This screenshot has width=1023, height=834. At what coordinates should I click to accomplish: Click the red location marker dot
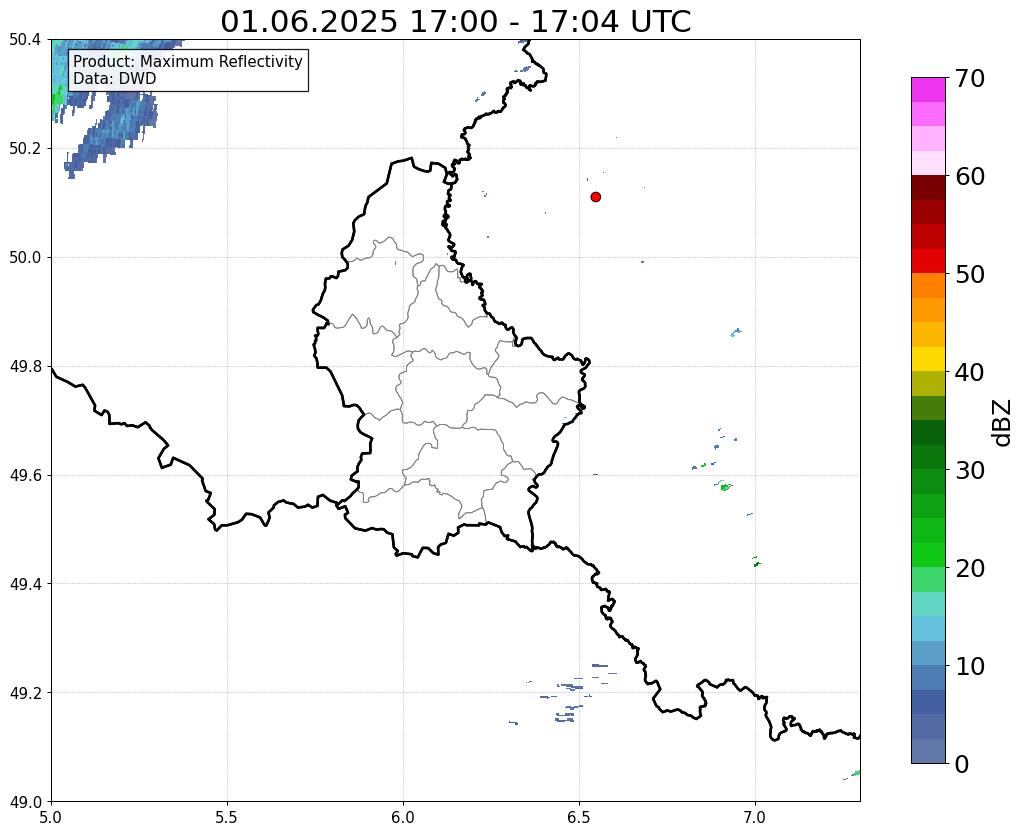click(x=595, y=197)
